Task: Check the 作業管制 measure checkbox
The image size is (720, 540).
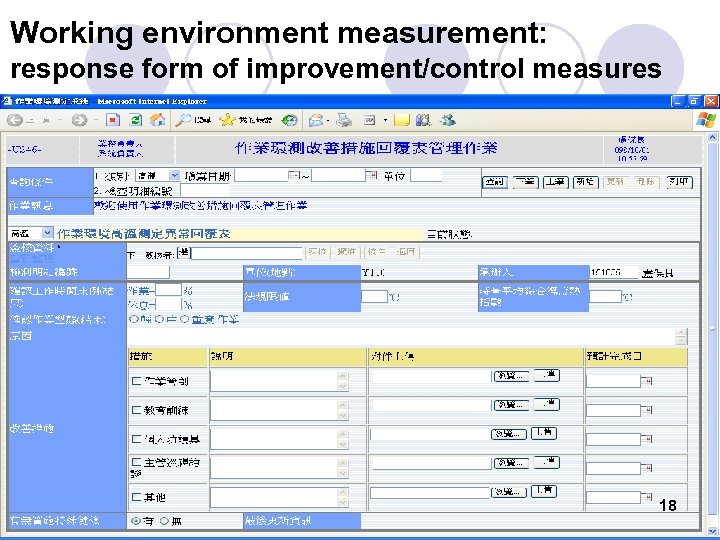Action: (x=136, y=381)
